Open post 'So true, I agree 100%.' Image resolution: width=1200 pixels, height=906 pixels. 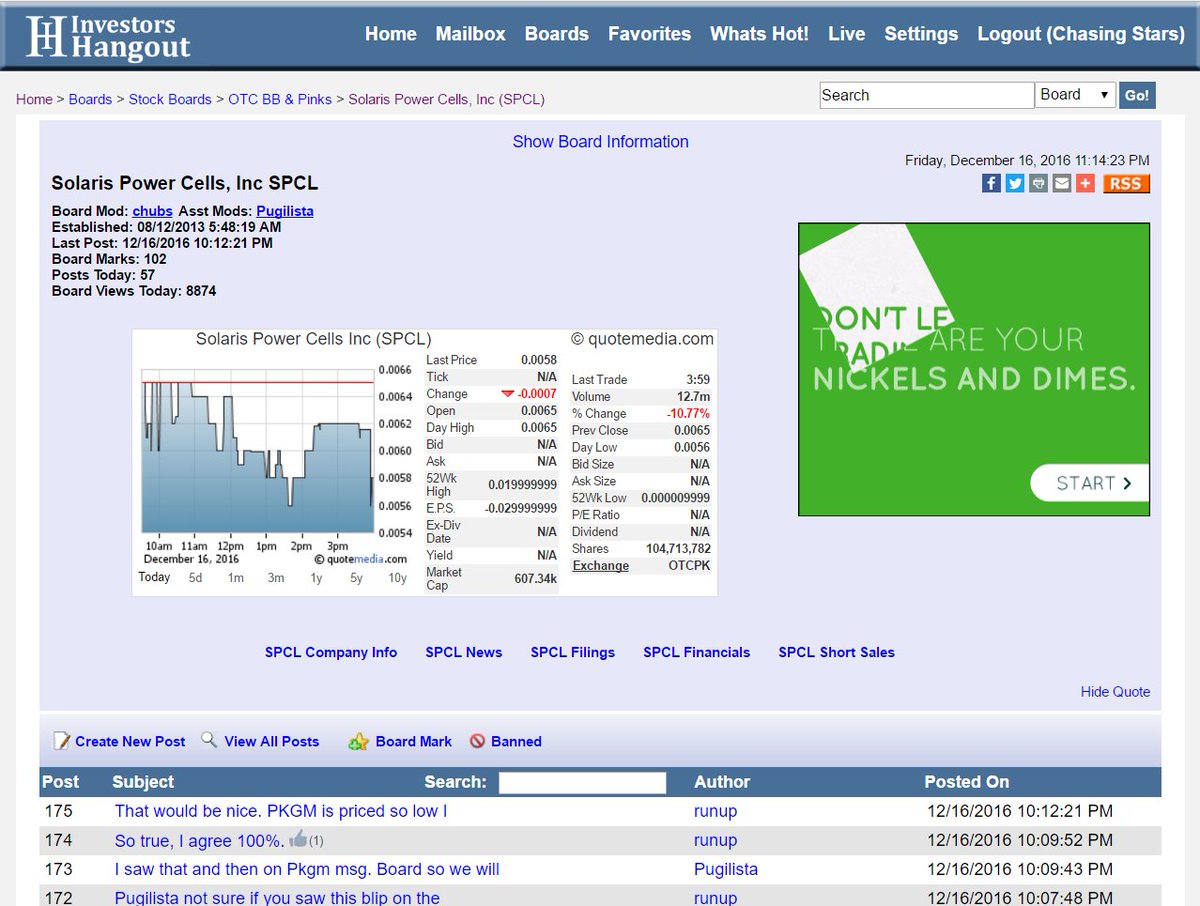(200, 840)
